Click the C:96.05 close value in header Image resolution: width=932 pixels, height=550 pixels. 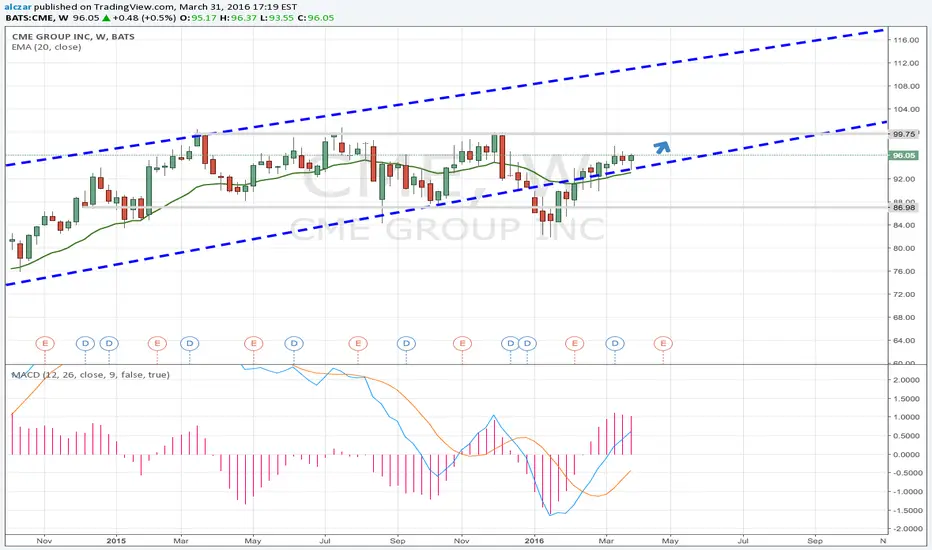click(x=316, y=18)
